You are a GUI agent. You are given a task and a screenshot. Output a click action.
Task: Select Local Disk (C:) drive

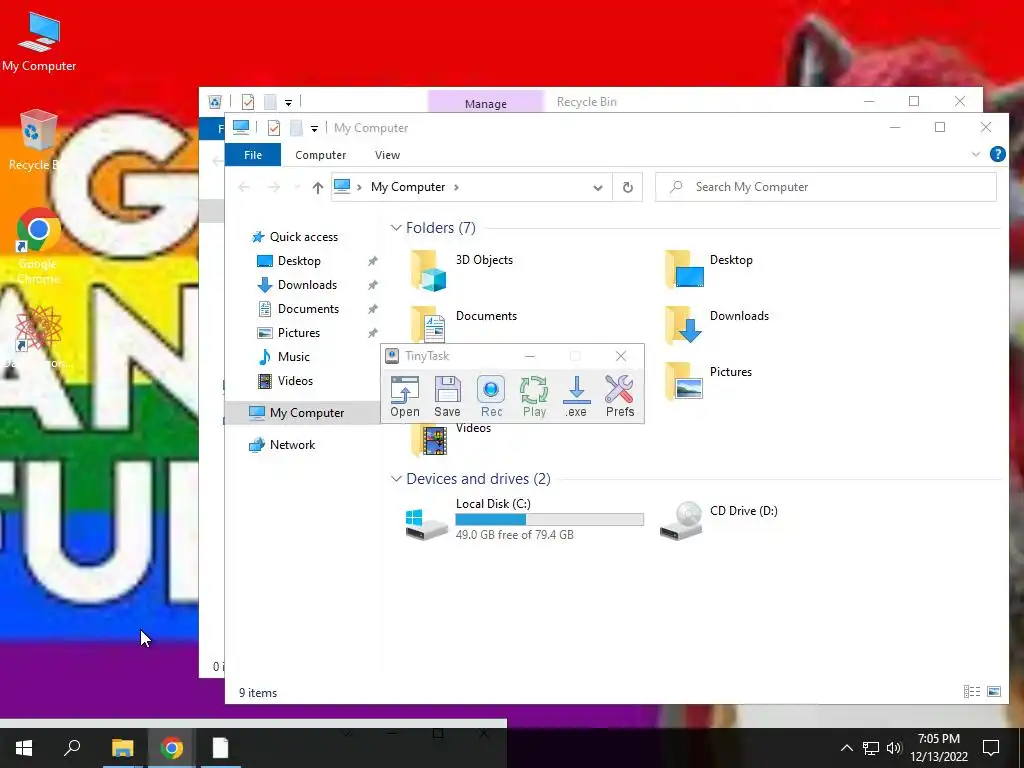(524, 519)
